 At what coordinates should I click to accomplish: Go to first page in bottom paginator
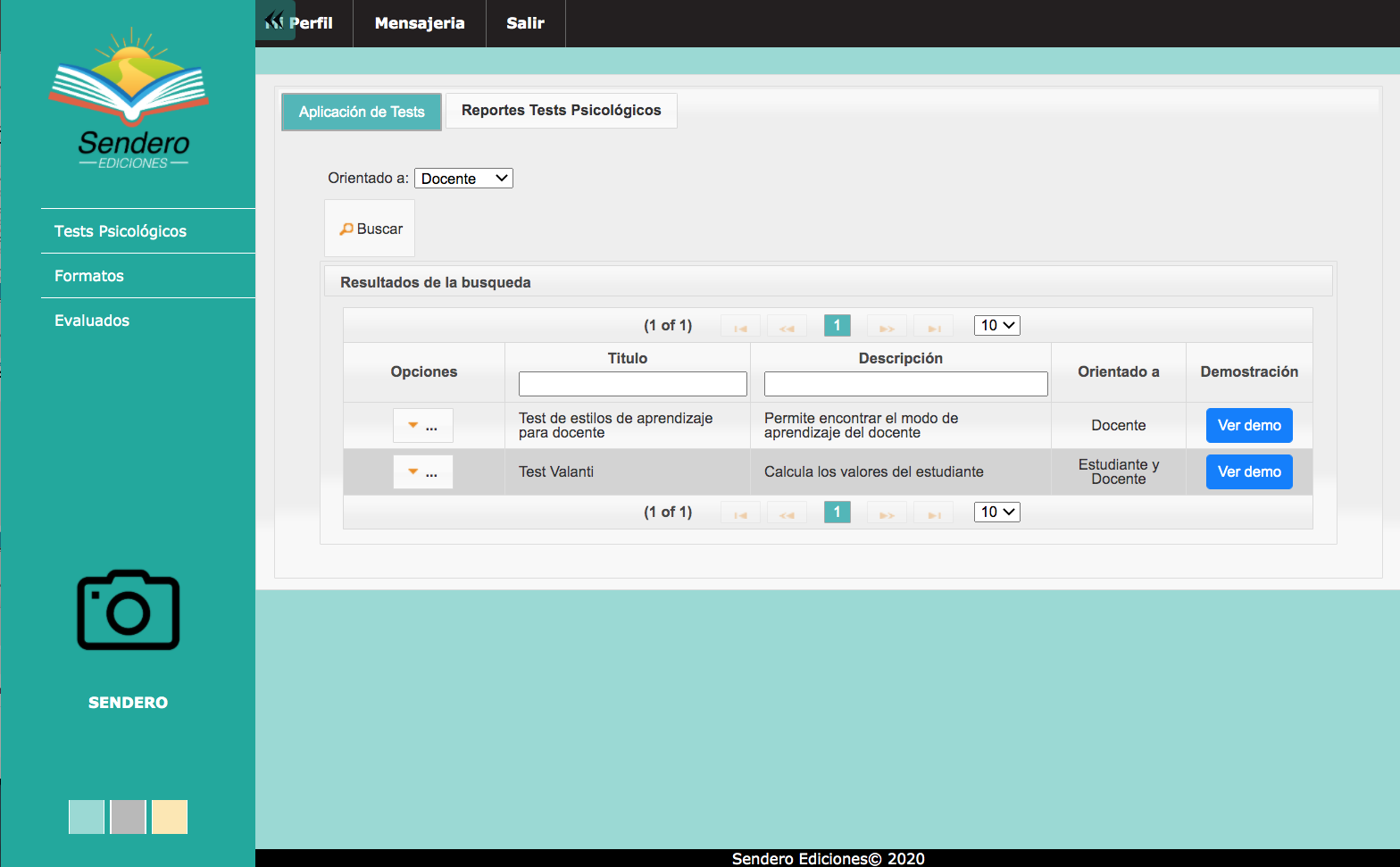(x=740, y=513)
